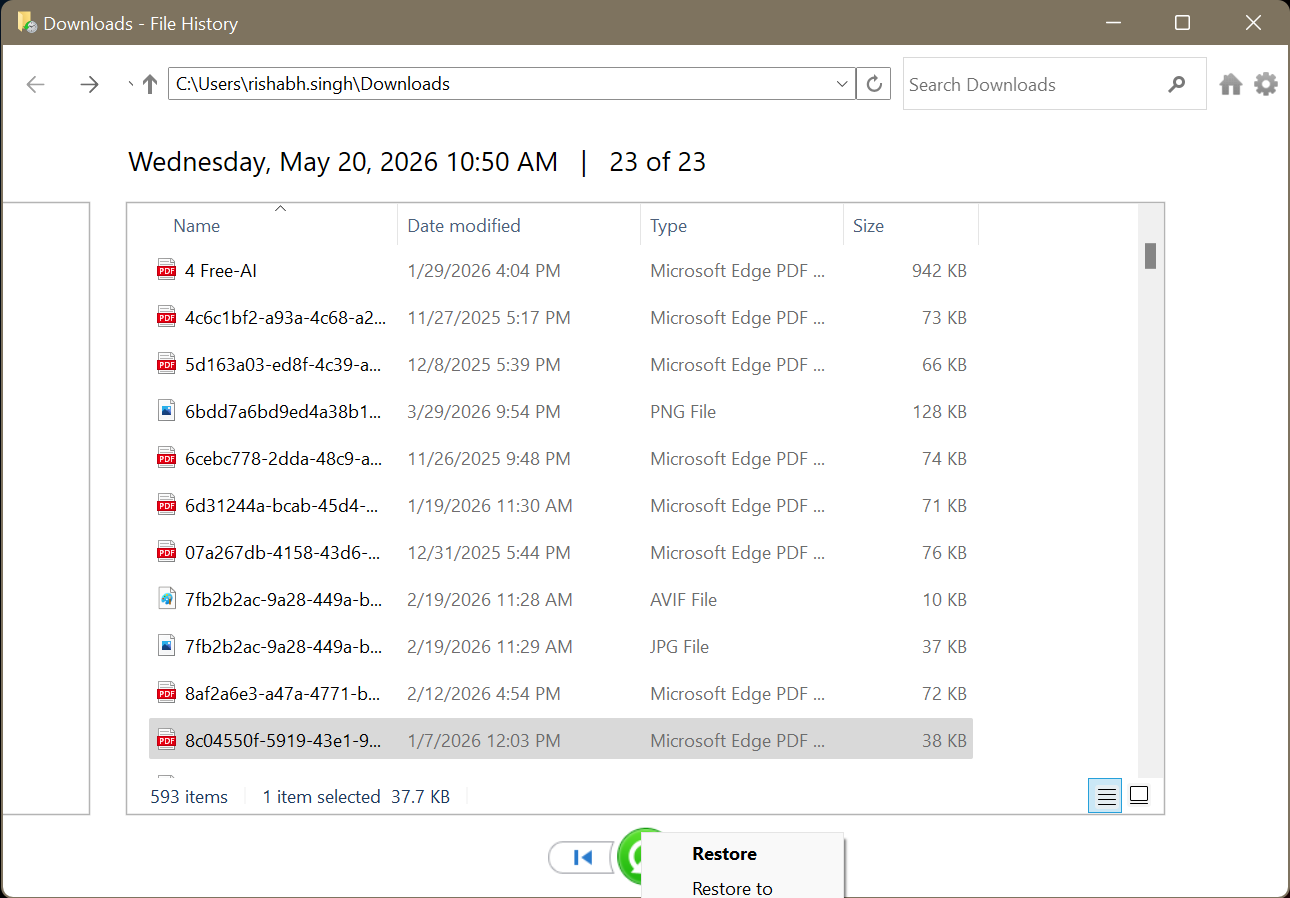Click the AVIF file icon of 7fb2b2ac
Viewport: 1290px width, 898px height.
tap(166, 599)
